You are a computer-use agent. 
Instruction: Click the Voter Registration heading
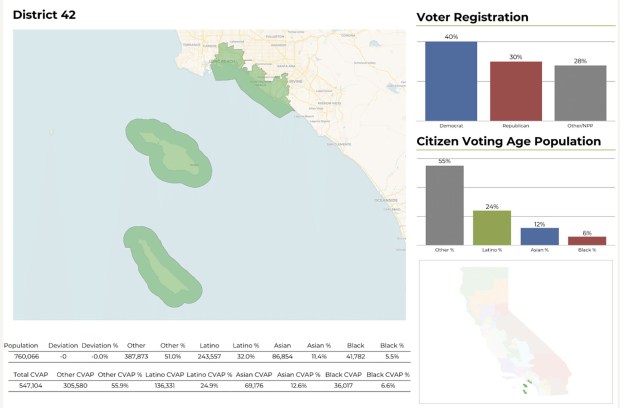[472, 17]
